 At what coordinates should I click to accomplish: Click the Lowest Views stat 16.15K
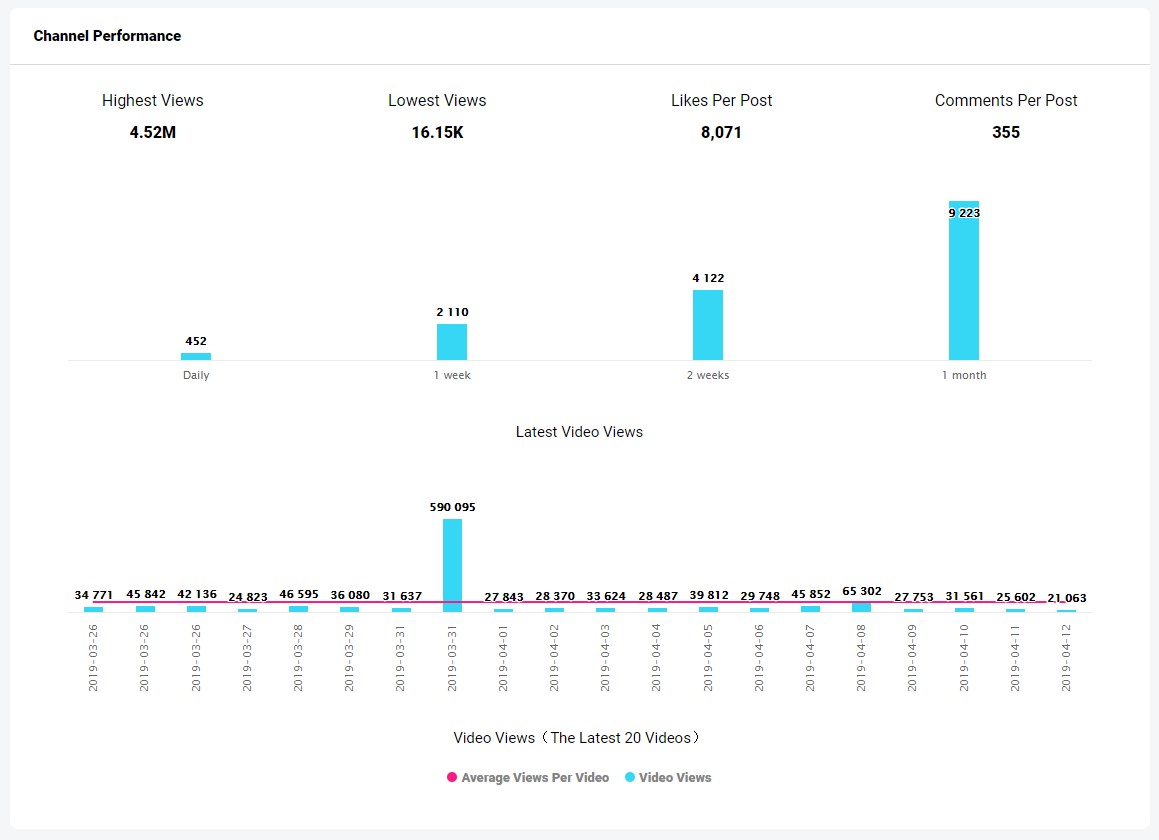click(437, 132)
